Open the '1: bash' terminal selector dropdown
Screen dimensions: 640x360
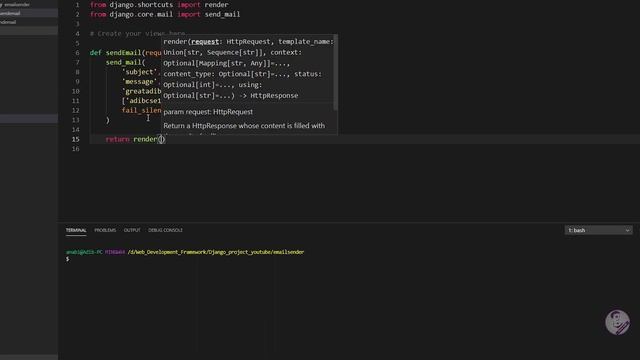tap(598, 230)
